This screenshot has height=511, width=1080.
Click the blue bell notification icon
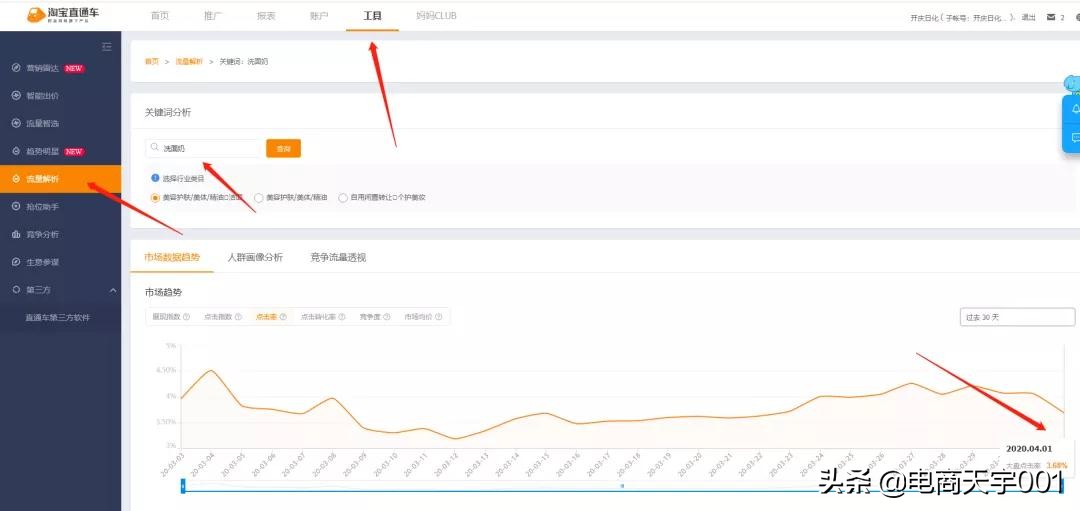coord(1075,110)
